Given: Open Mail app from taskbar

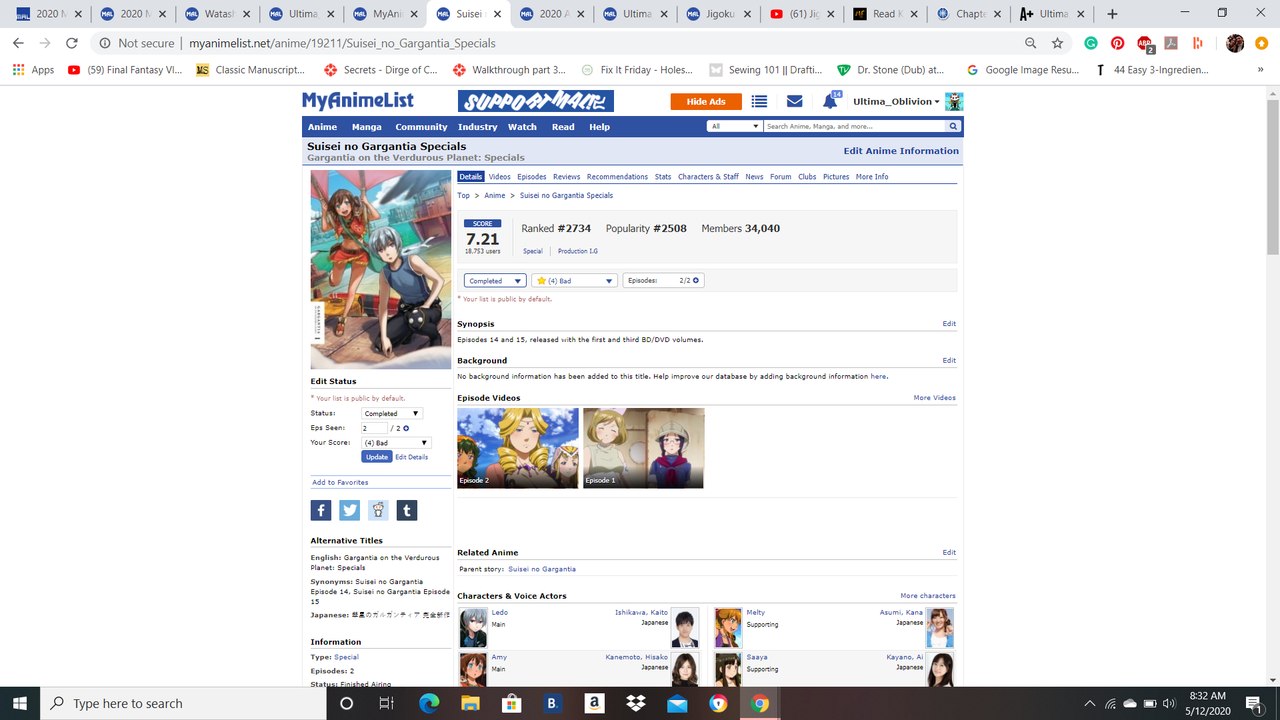Looking at the screenshot, I should click(x=677, y=703).
